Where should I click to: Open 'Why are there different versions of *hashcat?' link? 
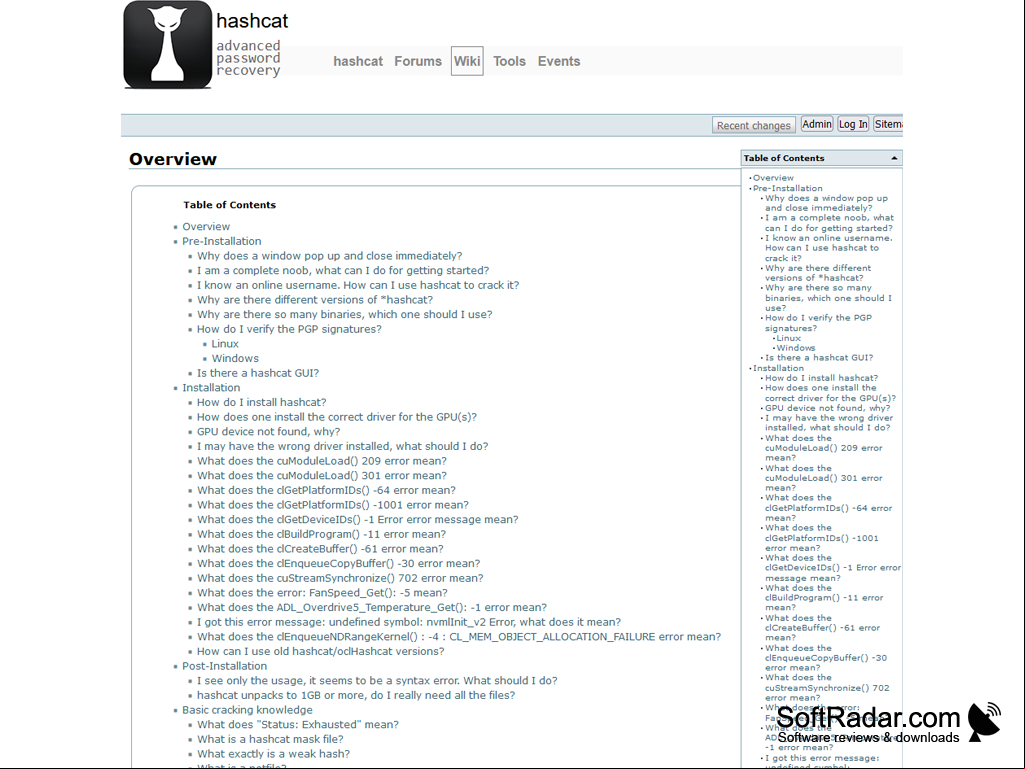pos(315,299)
